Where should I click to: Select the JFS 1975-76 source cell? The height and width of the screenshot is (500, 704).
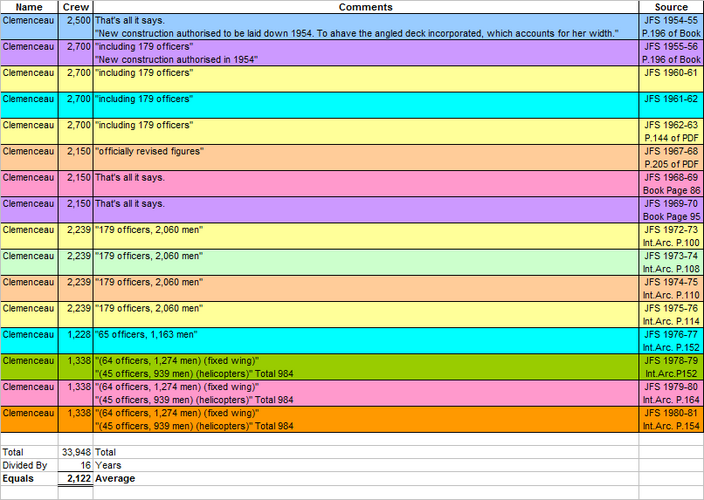671,314
